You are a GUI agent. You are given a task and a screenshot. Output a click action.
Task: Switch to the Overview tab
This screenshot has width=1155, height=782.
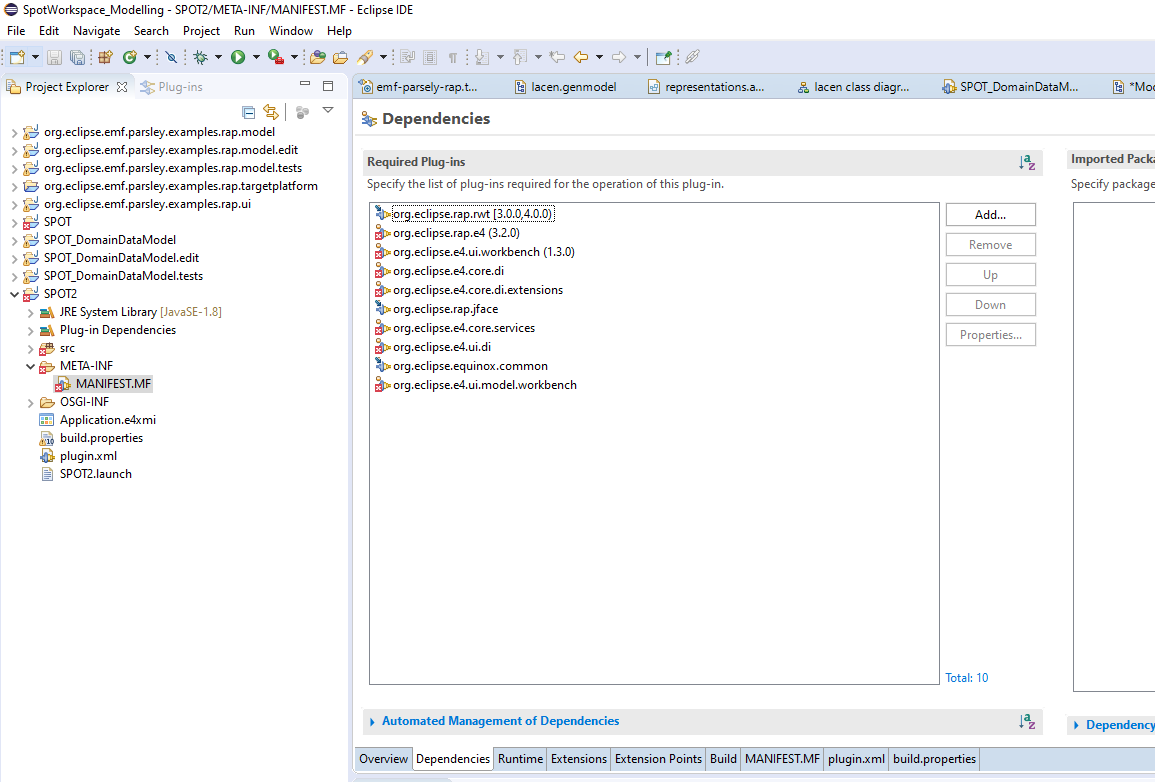pos(383,759)
